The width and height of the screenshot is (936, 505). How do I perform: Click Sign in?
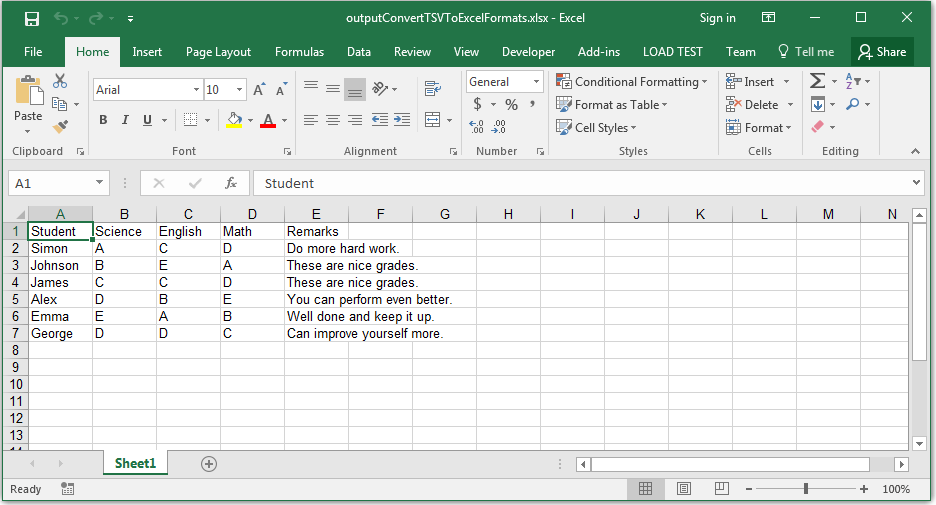pos(718,18)
